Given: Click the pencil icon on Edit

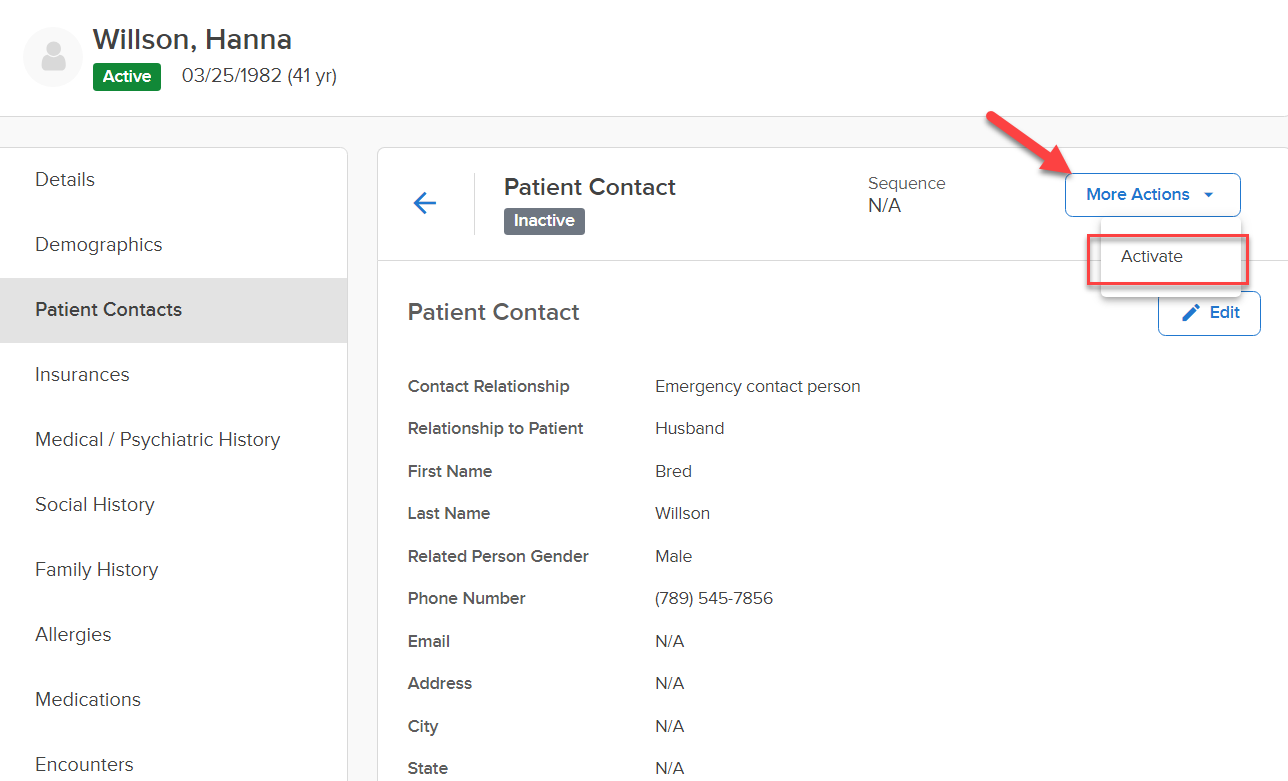Looking at the screenshot, I should click(1191, 313).
